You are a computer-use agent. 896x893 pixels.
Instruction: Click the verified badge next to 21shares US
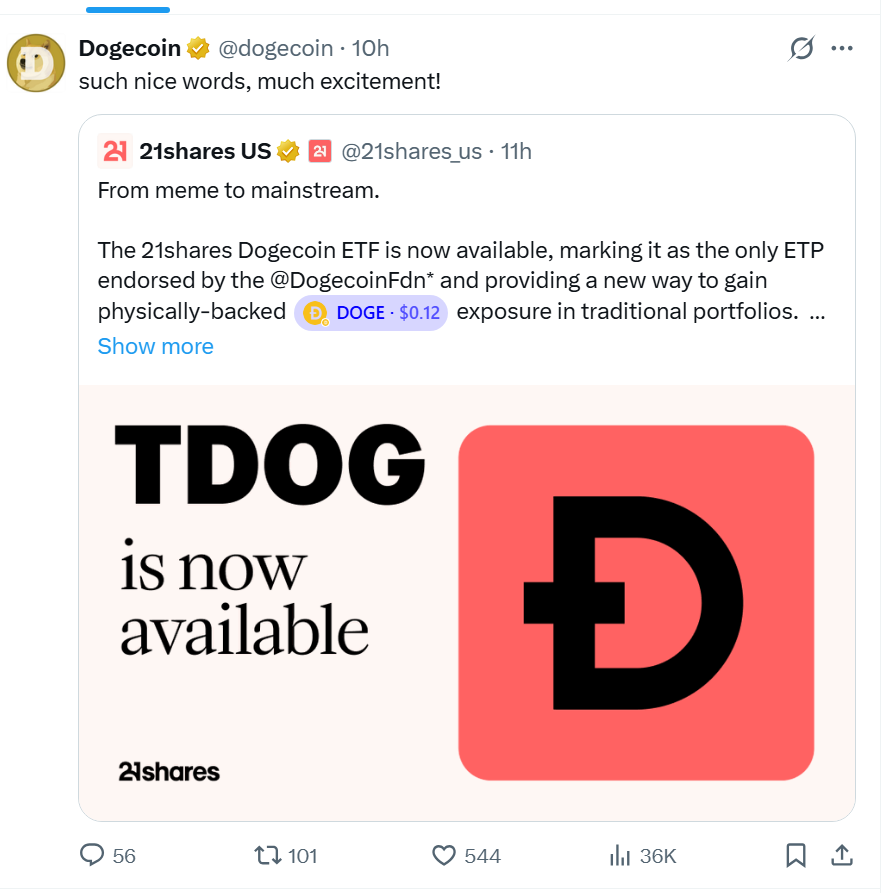289,151
